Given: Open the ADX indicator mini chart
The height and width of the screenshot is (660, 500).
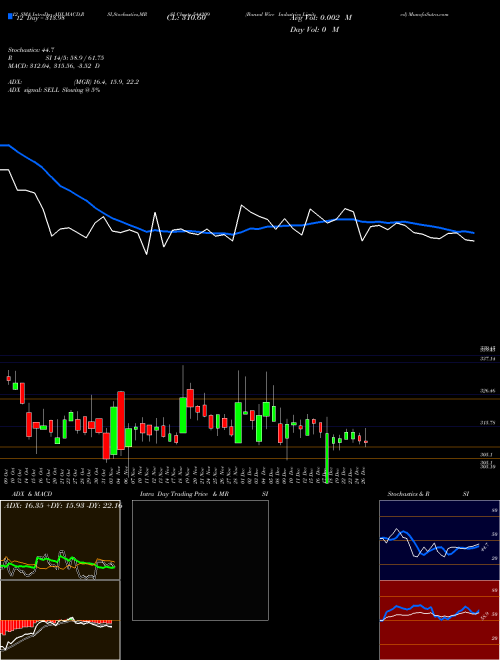Looking at the screenshot, I should [60, 540].
